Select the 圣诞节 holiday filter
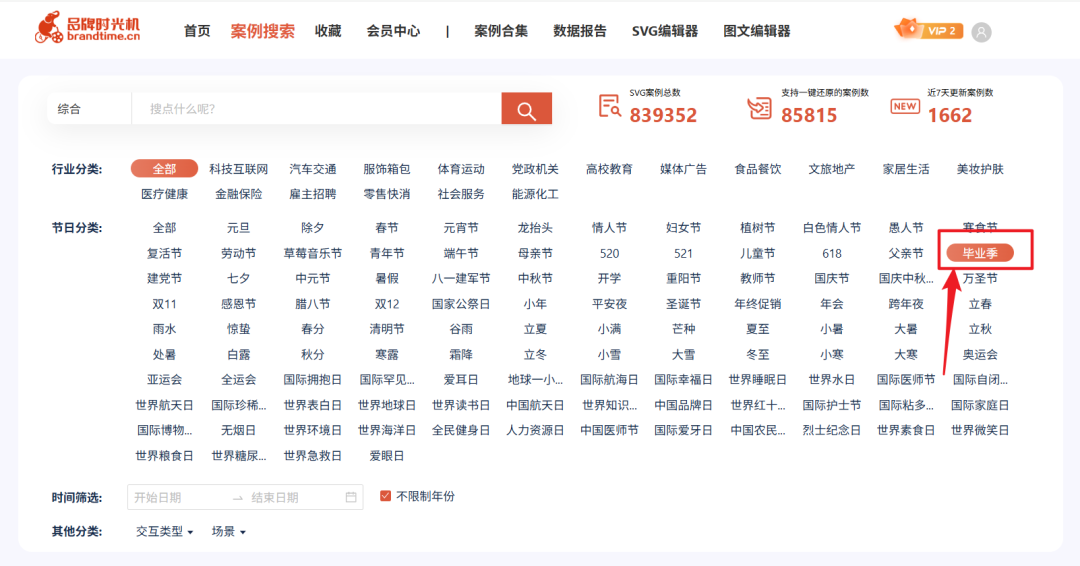 (683, 304)
